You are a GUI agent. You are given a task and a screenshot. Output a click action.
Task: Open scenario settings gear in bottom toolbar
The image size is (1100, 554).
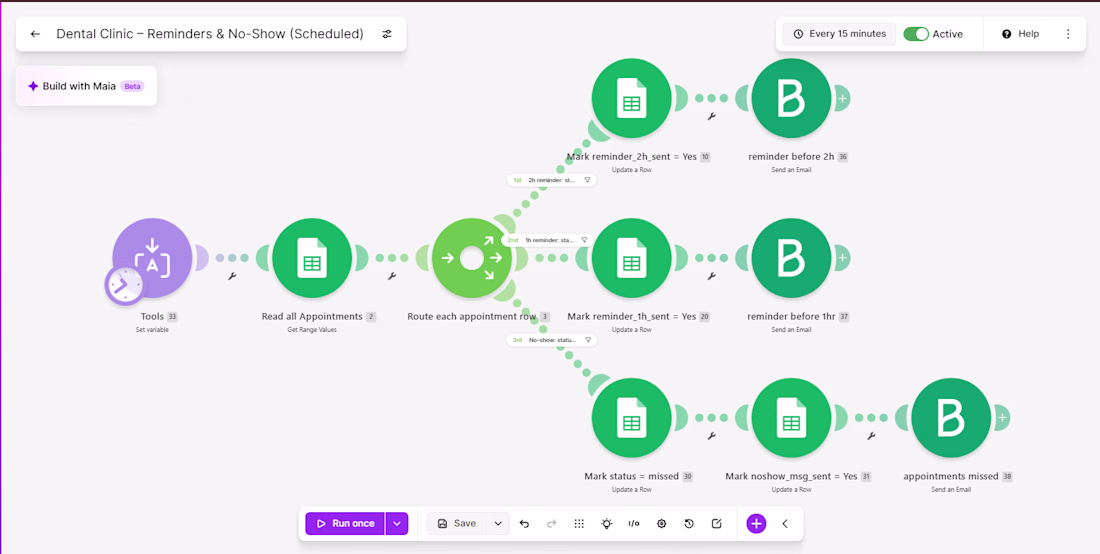pyautogui.click(x=661, y=523)
